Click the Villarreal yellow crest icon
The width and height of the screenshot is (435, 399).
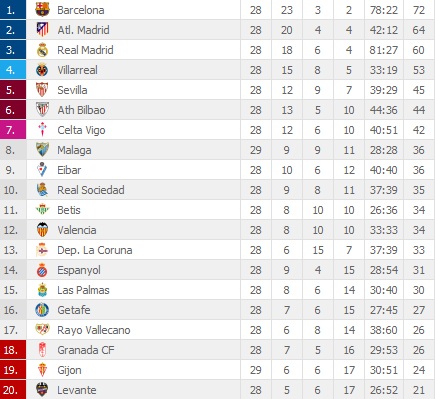42,70
